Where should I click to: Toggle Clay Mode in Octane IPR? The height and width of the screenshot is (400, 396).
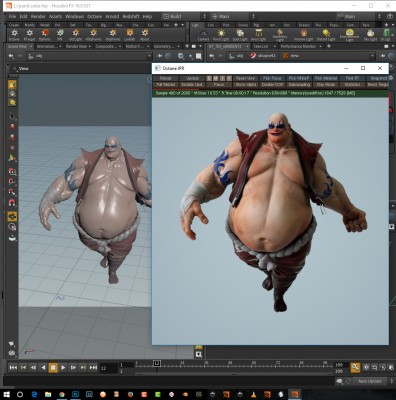coord(326,85)
